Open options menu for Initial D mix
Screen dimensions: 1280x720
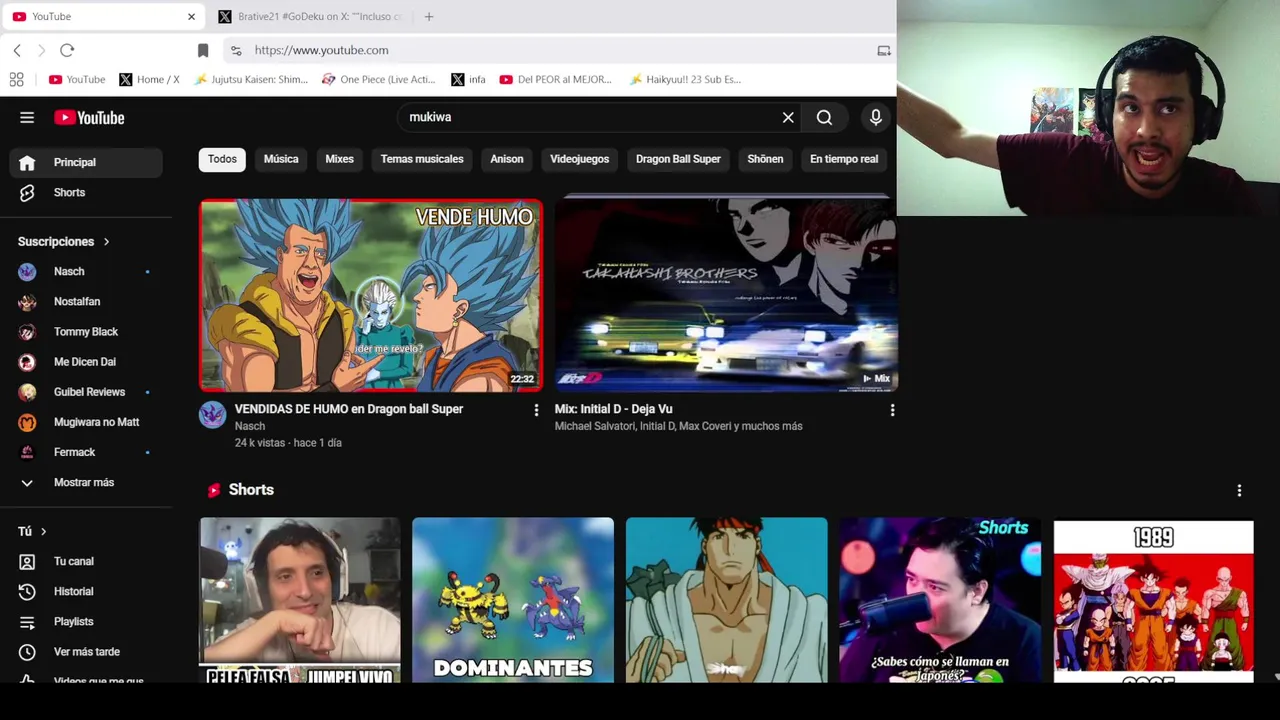[x=892, y=410]
